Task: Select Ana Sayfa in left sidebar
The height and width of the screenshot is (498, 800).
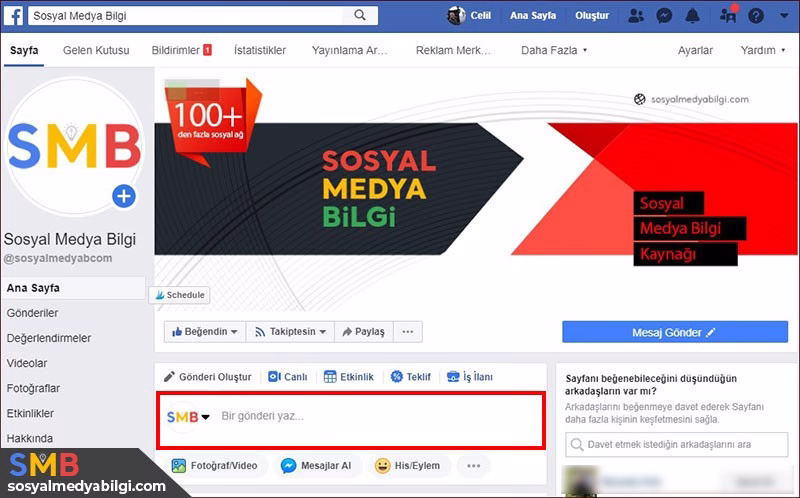Action: click(x=73, y=288)
